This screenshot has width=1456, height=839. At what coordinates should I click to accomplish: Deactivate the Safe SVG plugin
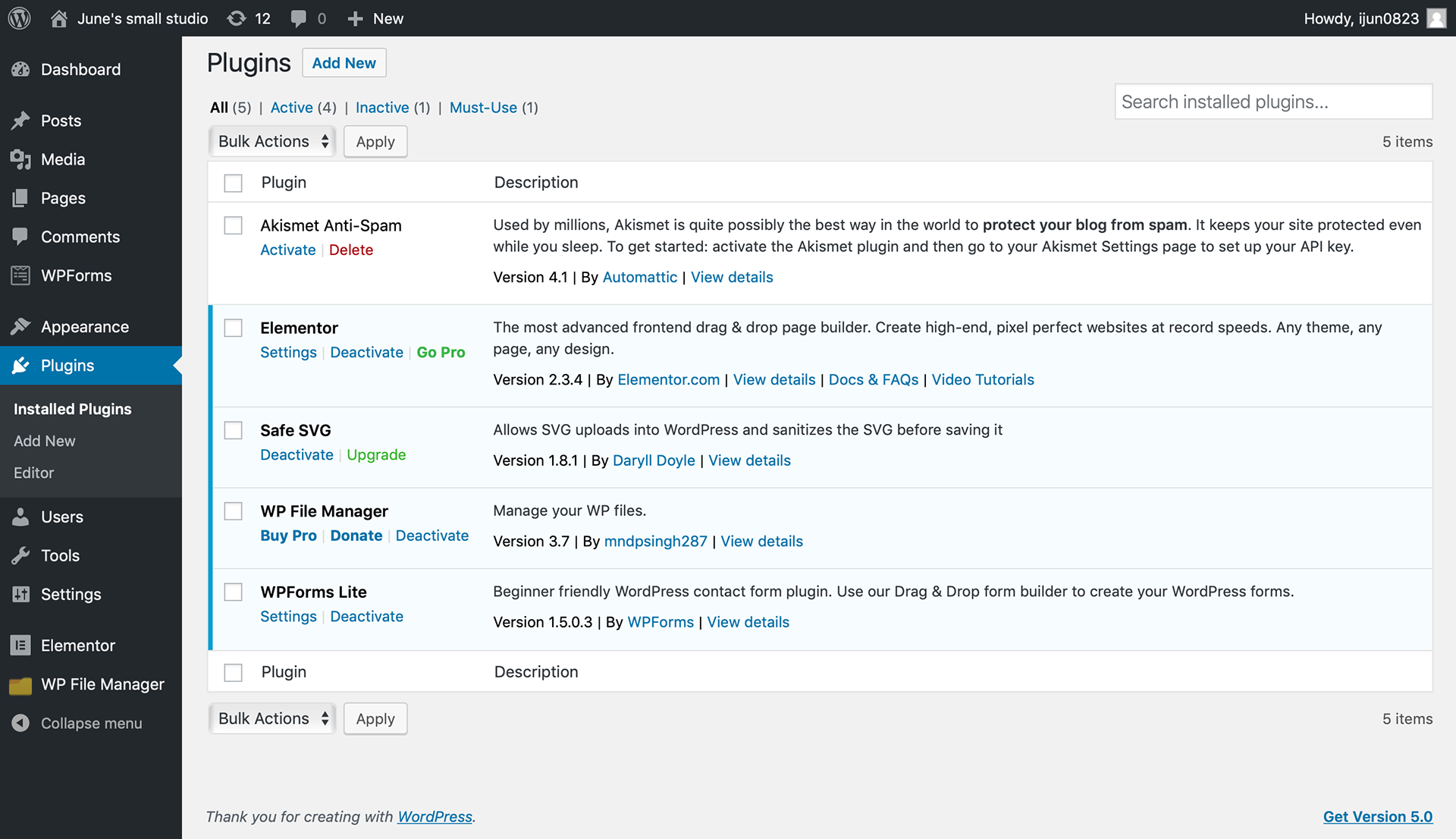[x=297, y=455]
